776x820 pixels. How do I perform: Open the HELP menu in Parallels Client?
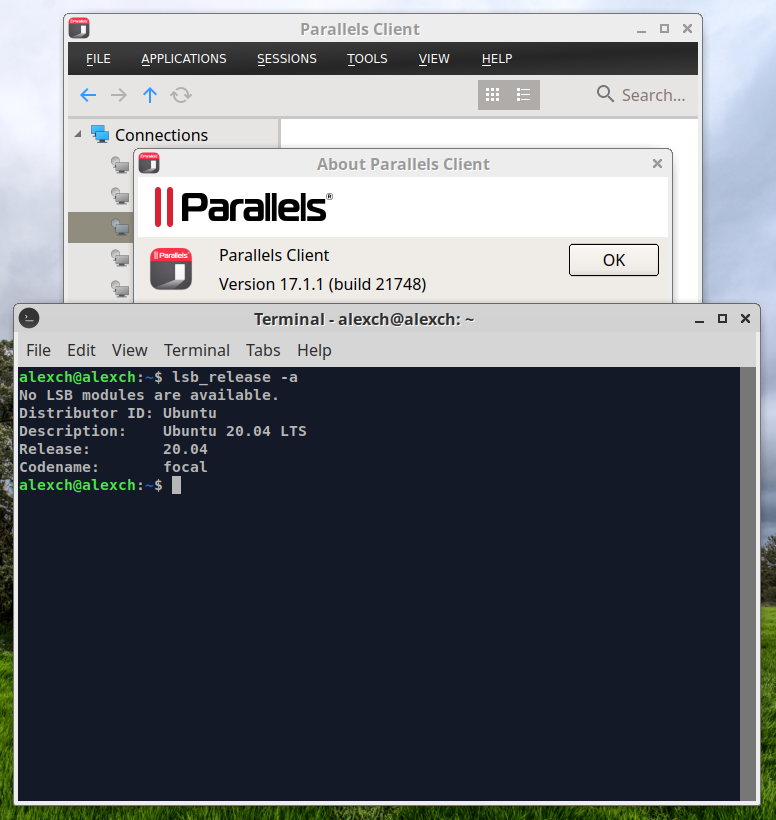(497, 59)
